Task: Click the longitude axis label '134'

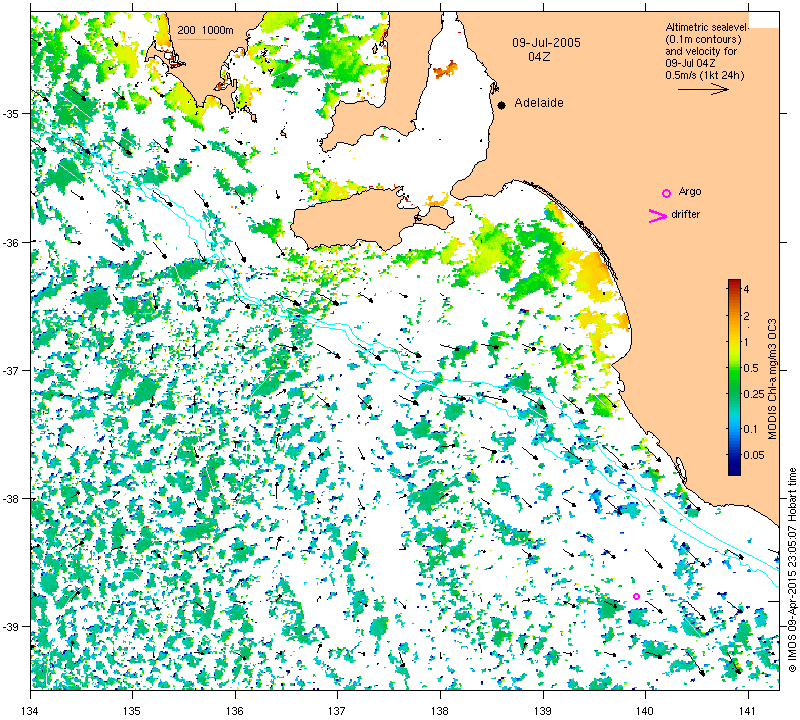Action: click(31, 710)
